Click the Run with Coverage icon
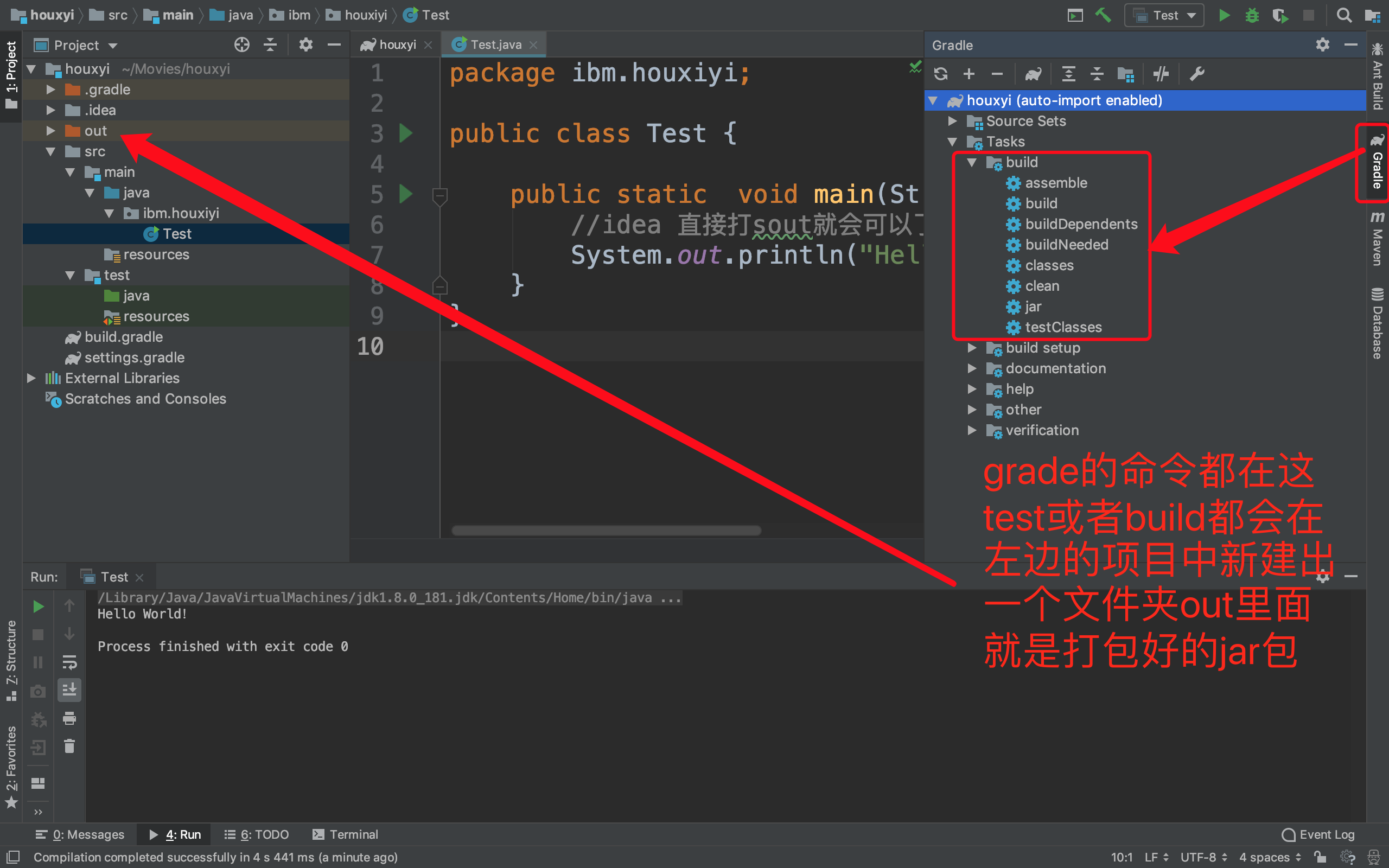Viewport: 1389px width, 868px height. [1280, 16]
